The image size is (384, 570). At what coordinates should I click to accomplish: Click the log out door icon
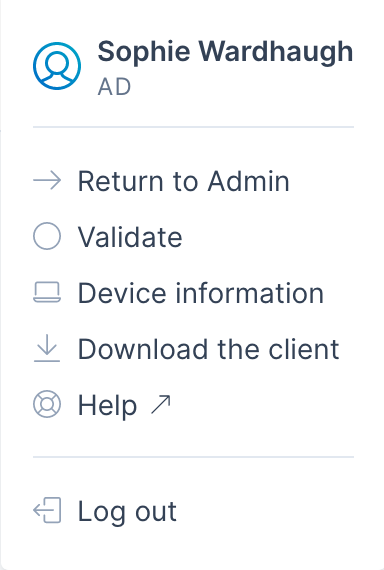click(x=47, y=510)
